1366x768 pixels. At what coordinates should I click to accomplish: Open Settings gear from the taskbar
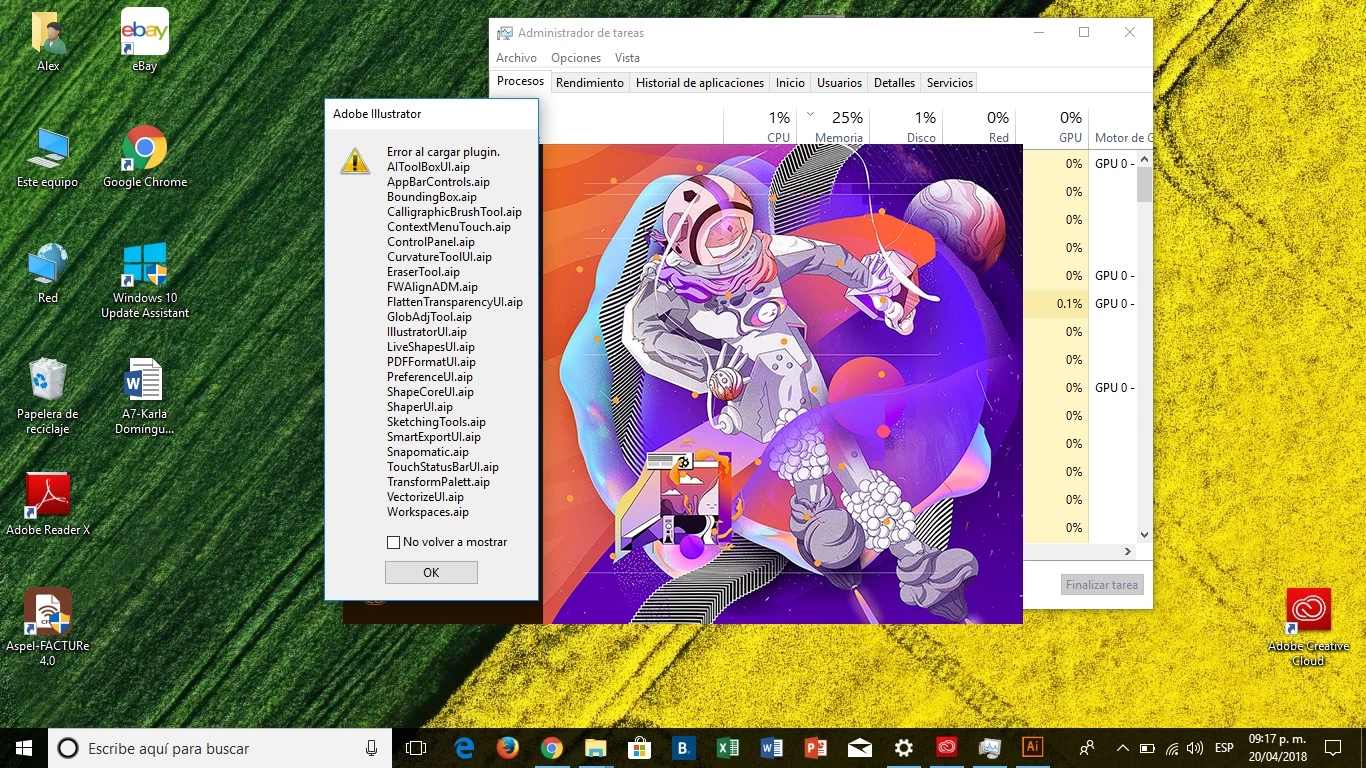tap(904, 748)
